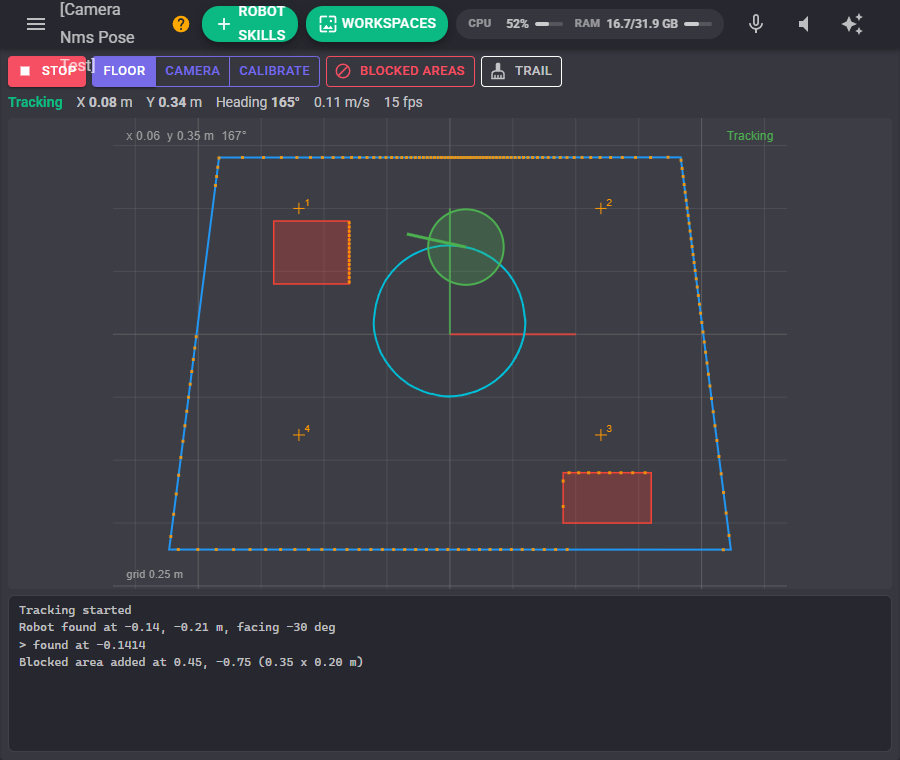
Task: Open the Workspaces panel
Action: (377, 24)
